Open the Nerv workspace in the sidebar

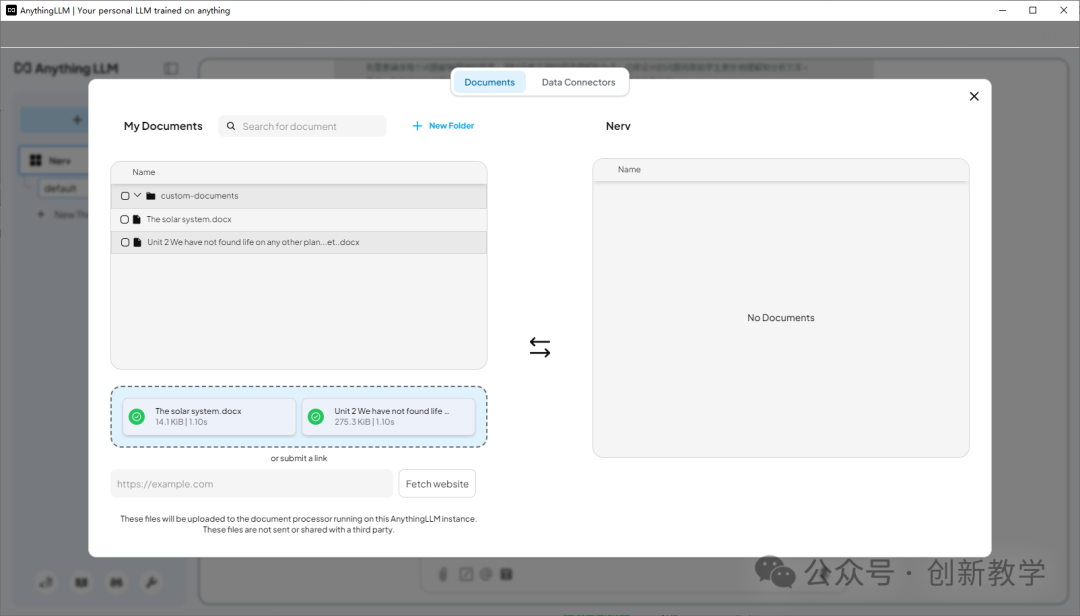tap(54, 161)
